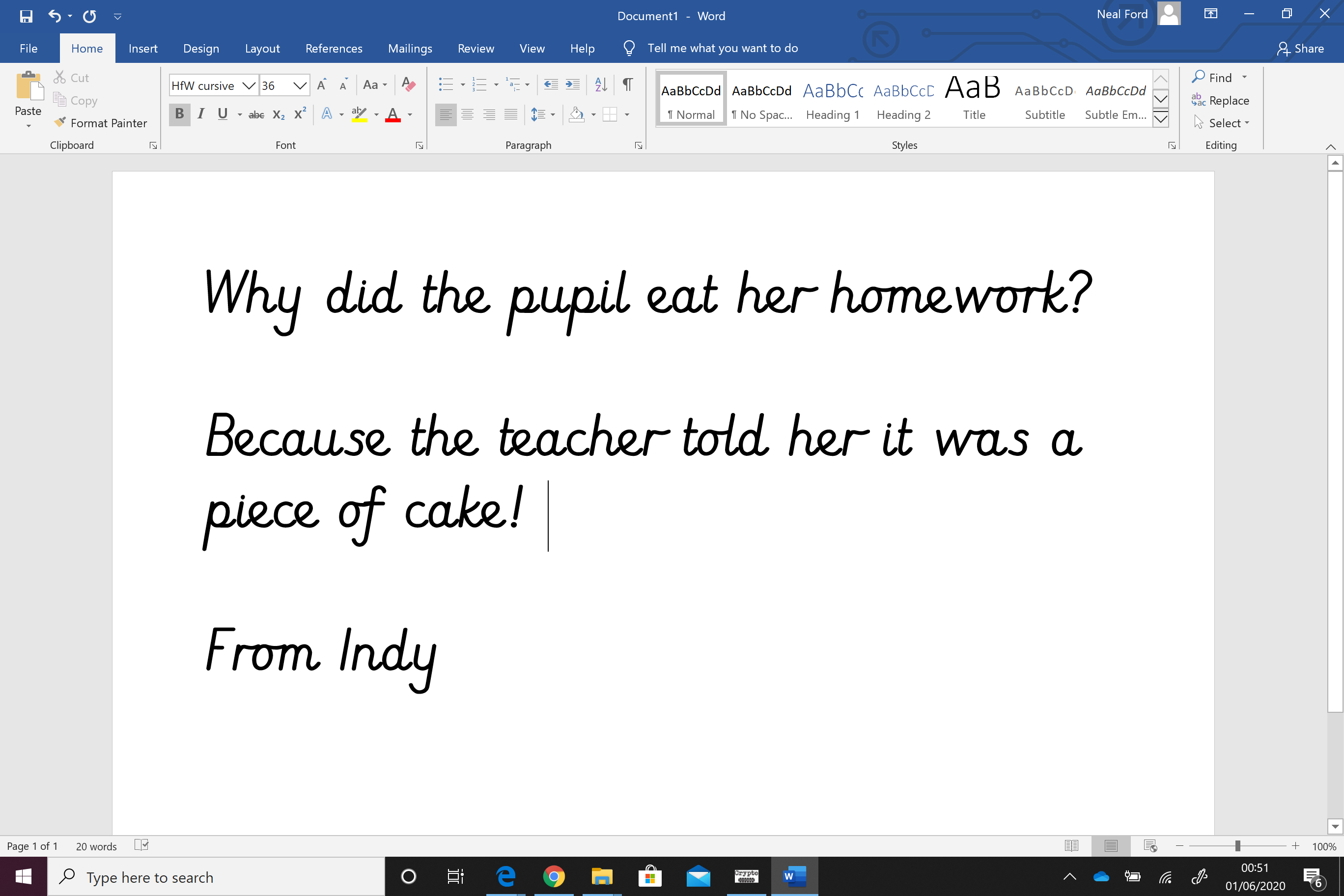Click the Sort A-Z icon
The height and width of the screenshot is (896, 1344).
pos(601,85)
